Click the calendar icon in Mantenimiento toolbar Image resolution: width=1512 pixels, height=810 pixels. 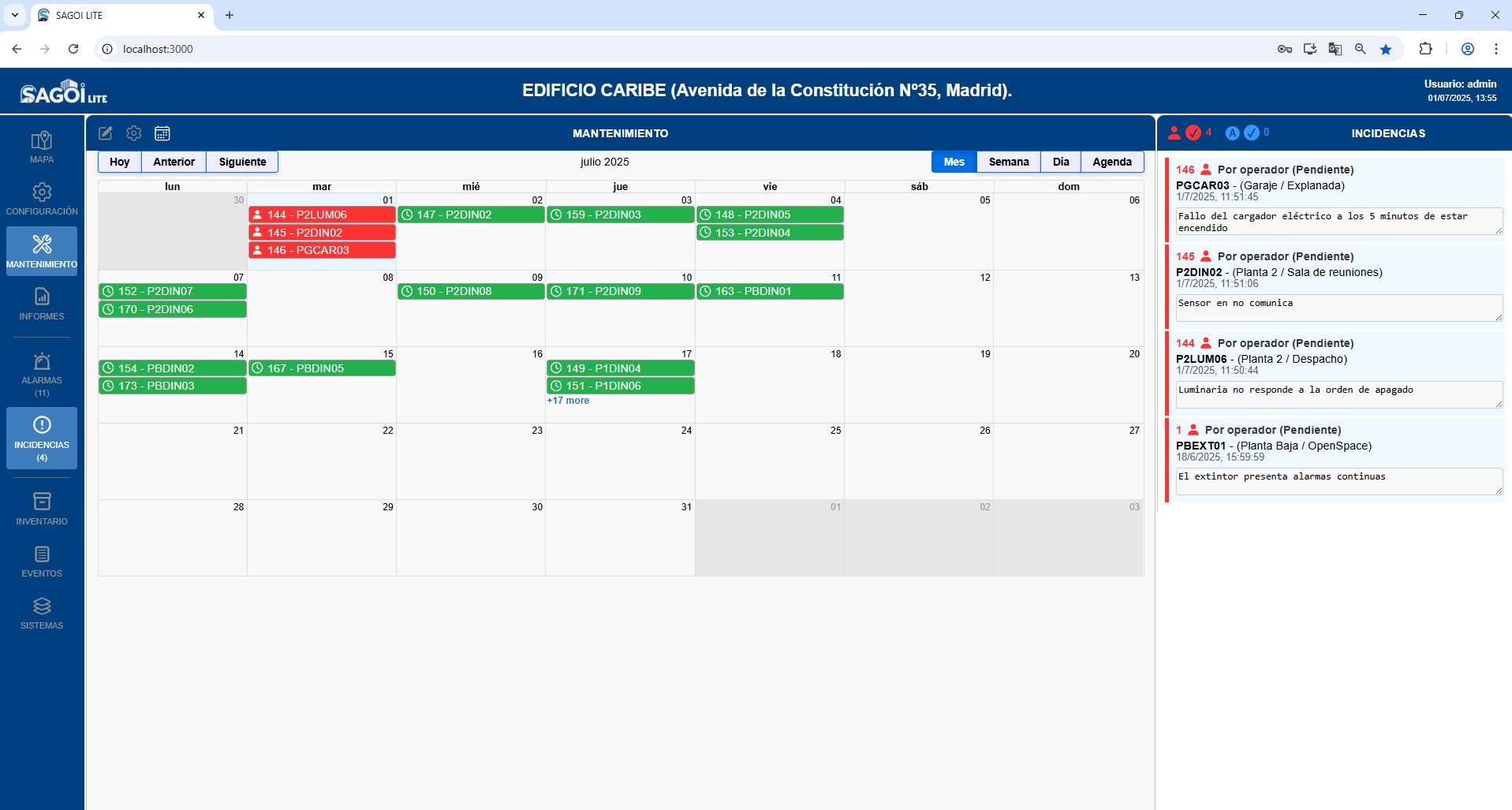click(x=162, y=133)
